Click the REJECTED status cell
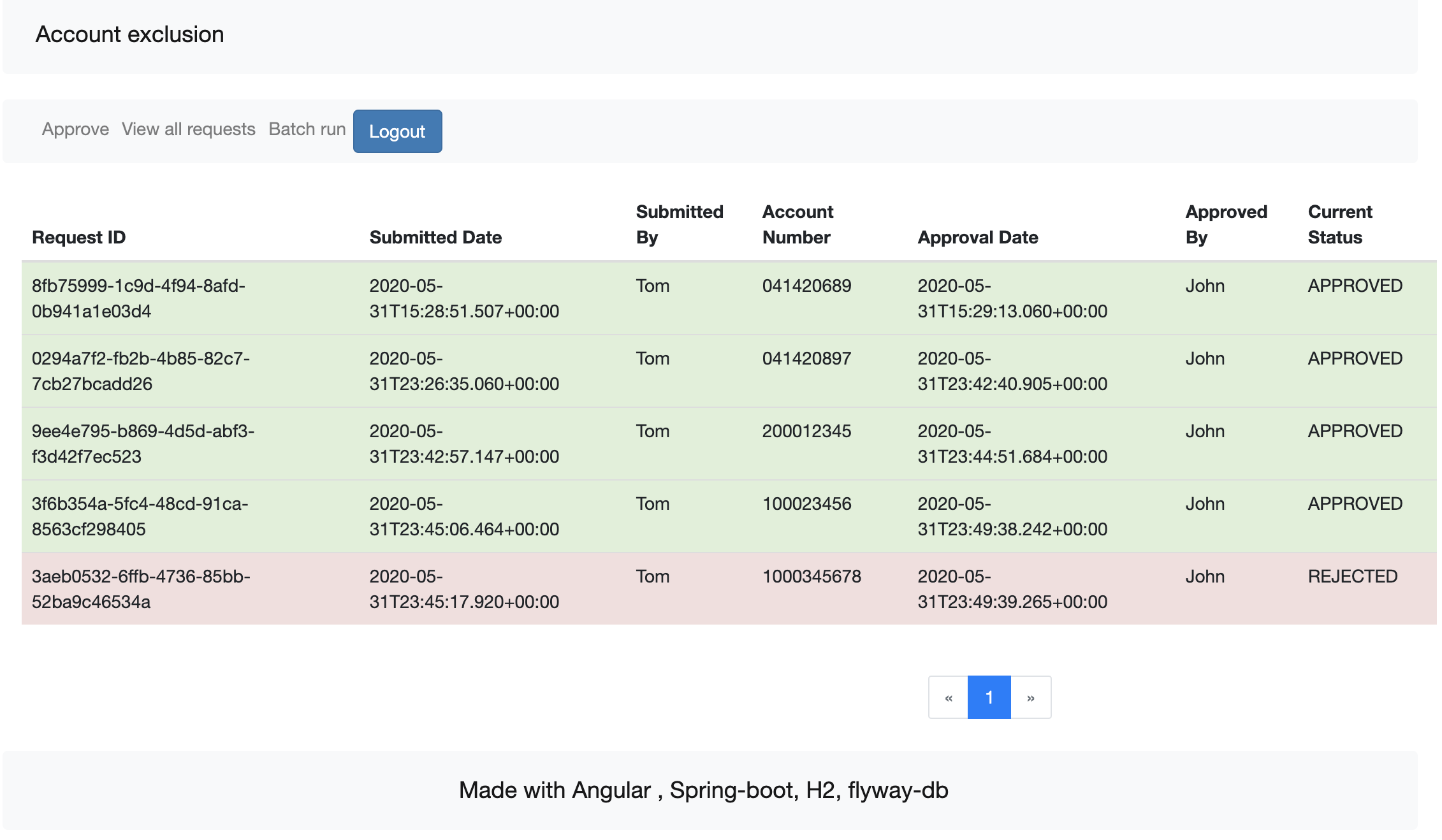This screenshot has width=1442, height=840. pos(1352,577)
